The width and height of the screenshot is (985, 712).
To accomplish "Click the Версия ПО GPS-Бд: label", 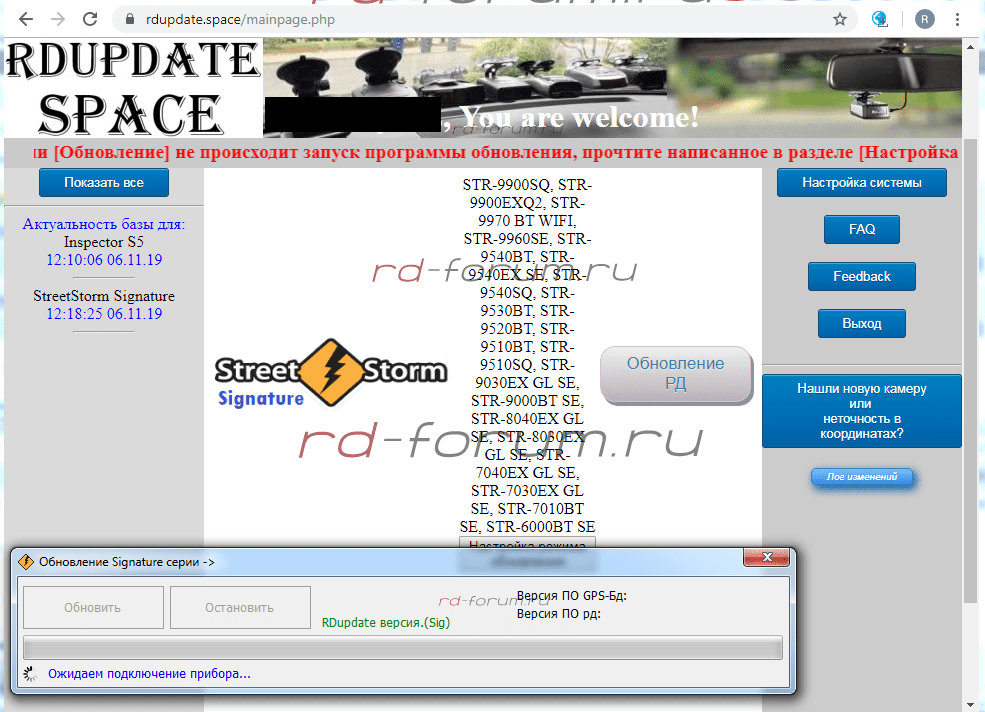I will (572, 596).
